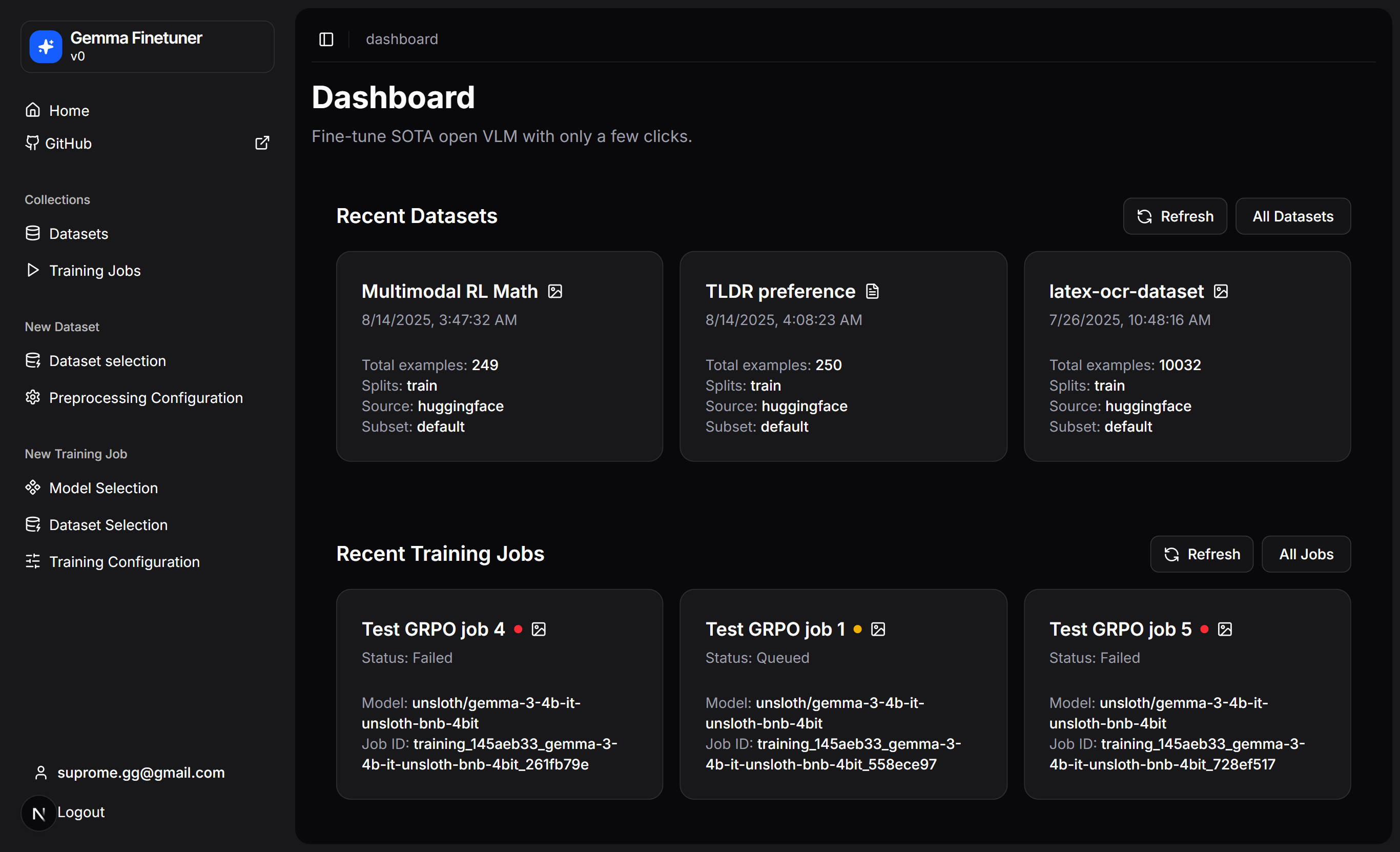This screenshot has height=852, width=1400.
Task: Open GitHub external link icon
Action: click(x=262, y=143)
